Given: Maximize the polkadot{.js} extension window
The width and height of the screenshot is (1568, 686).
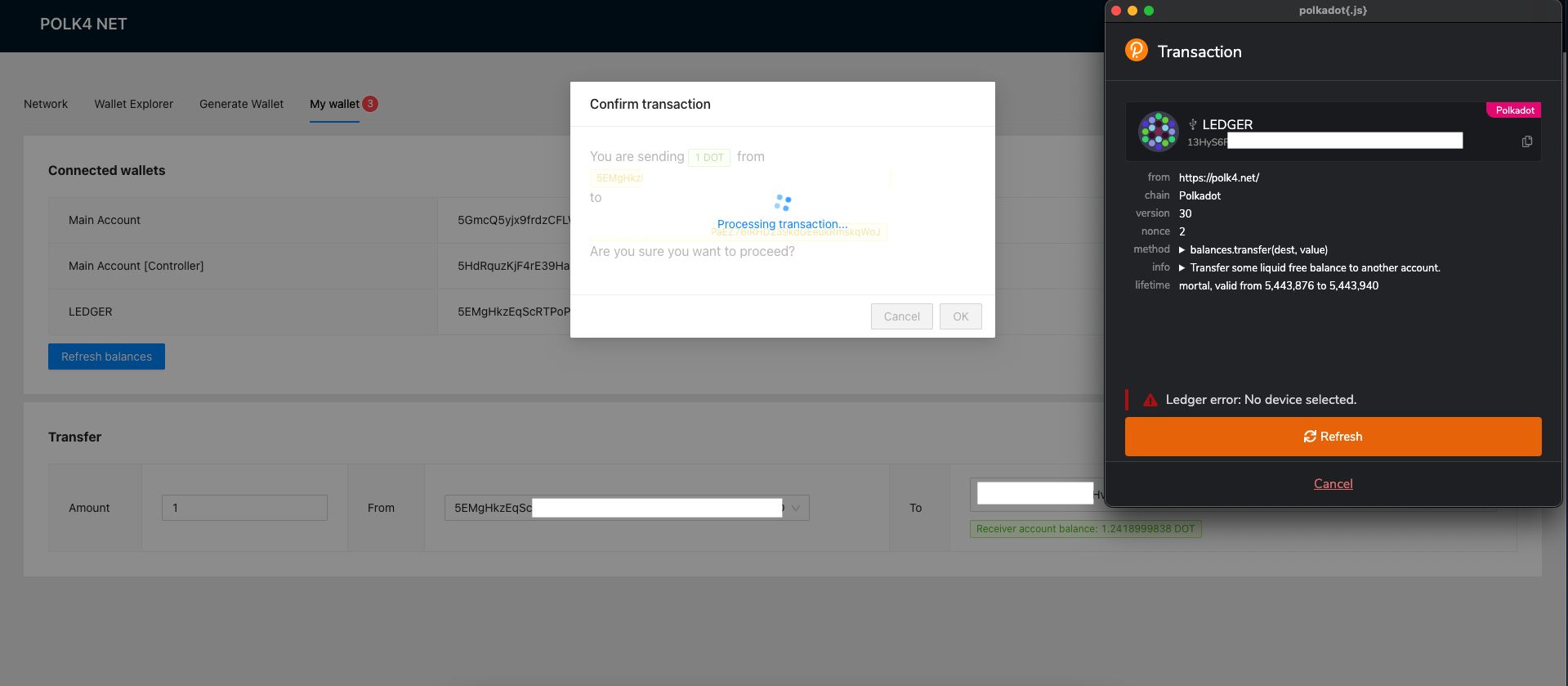Looking at the screenshot, I should pos(1149,11).
